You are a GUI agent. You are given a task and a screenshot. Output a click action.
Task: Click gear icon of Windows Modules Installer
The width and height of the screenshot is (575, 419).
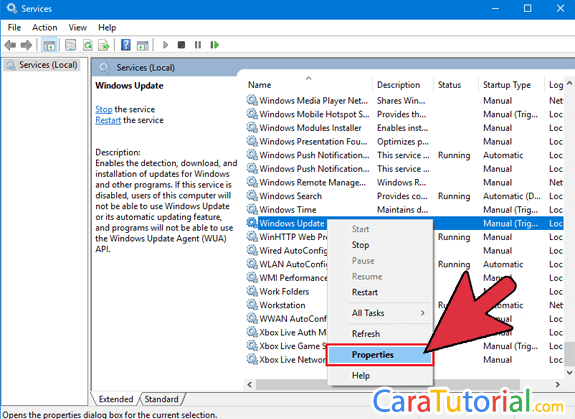252,127
